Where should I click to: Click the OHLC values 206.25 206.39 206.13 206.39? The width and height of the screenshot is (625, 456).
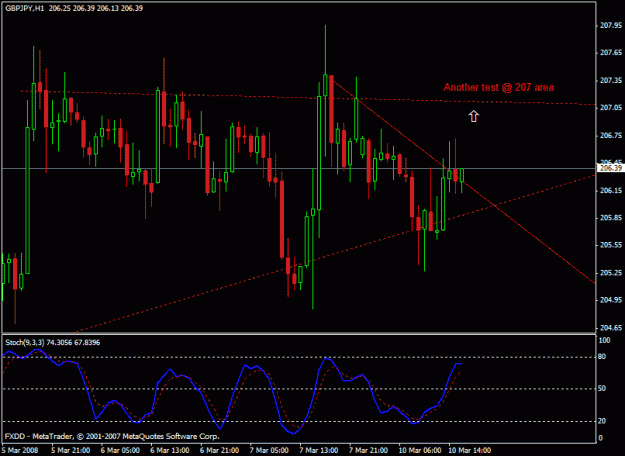click(96, 8)
